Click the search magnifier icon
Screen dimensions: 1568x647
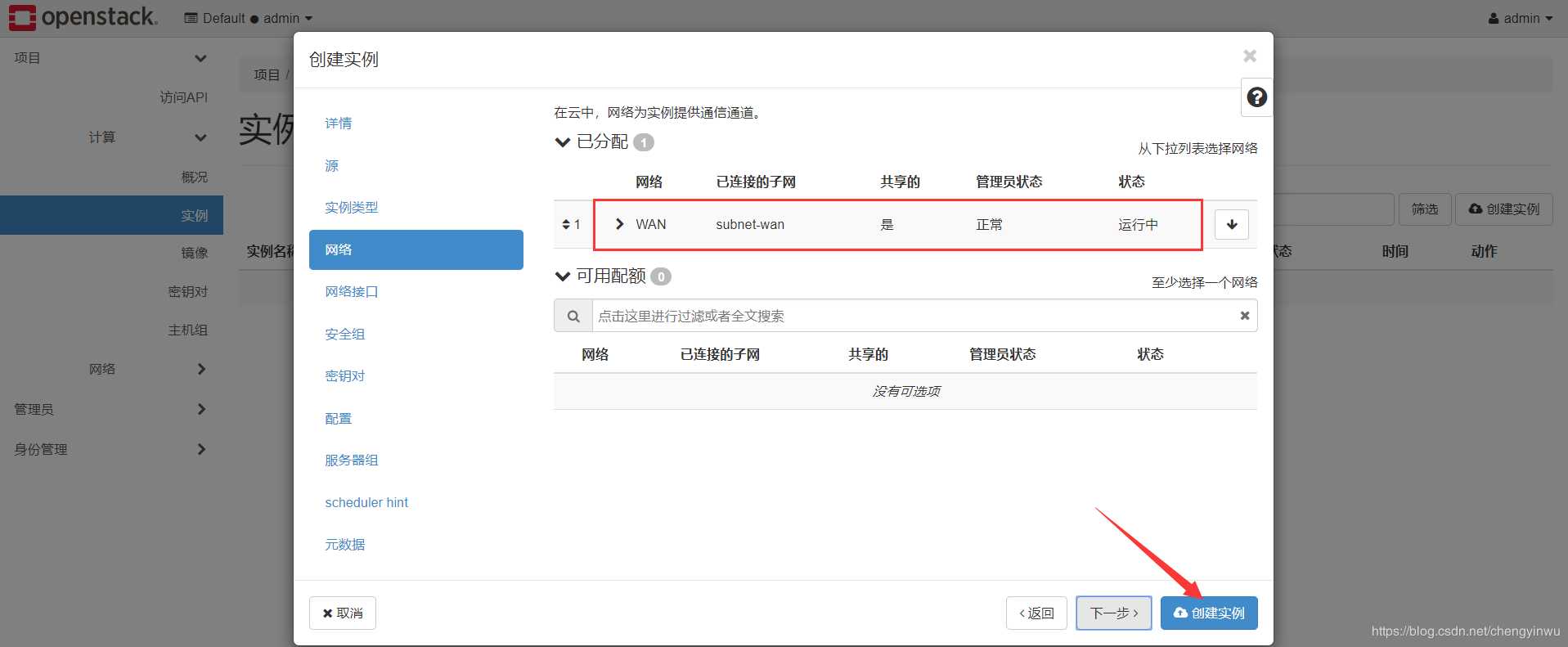click(x=573, y=316)
